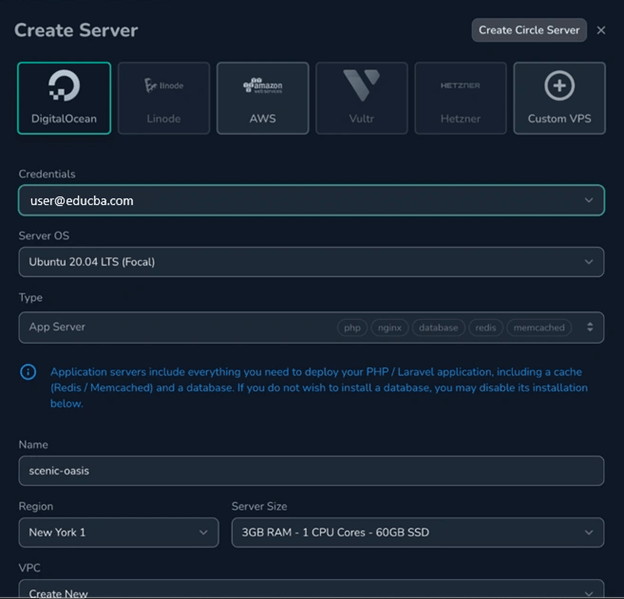Choose the Linode provider card

tap(164, 98)
